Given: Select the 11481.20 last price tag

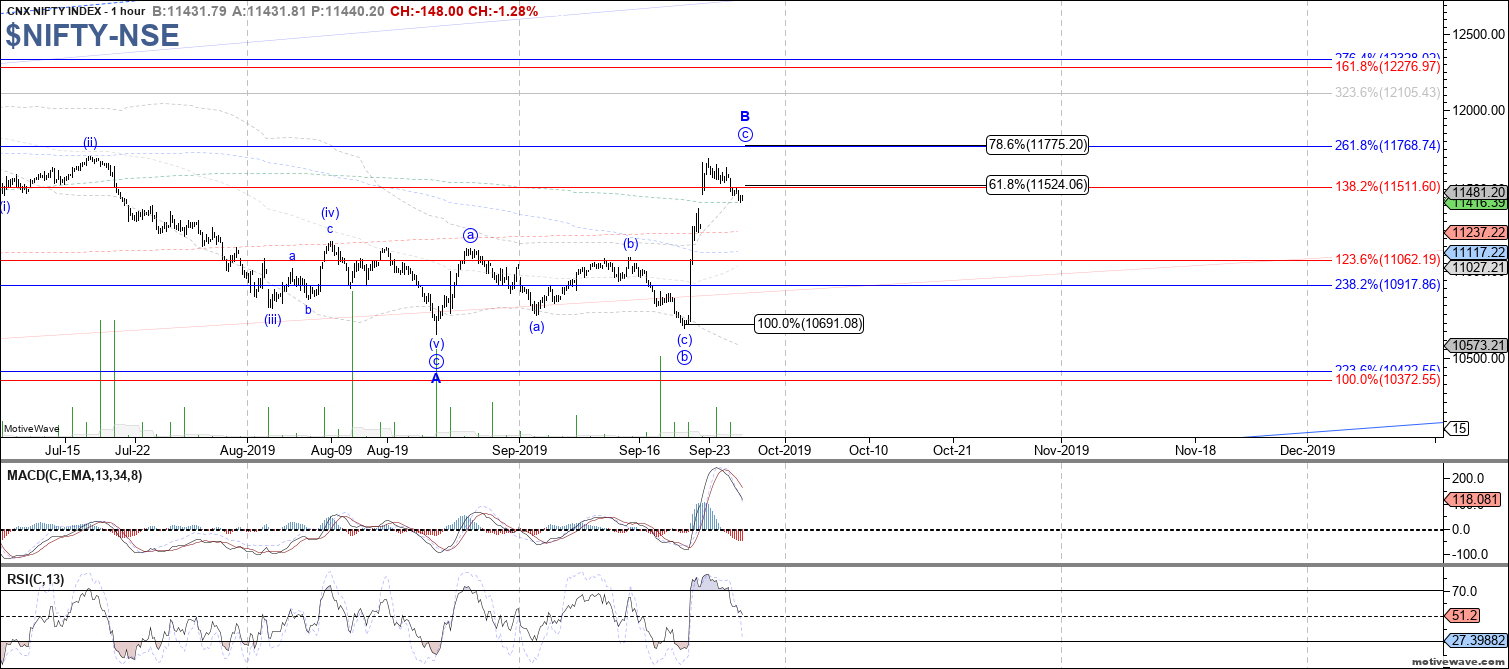Looking at the screenshot, I should pos(1478,192).
